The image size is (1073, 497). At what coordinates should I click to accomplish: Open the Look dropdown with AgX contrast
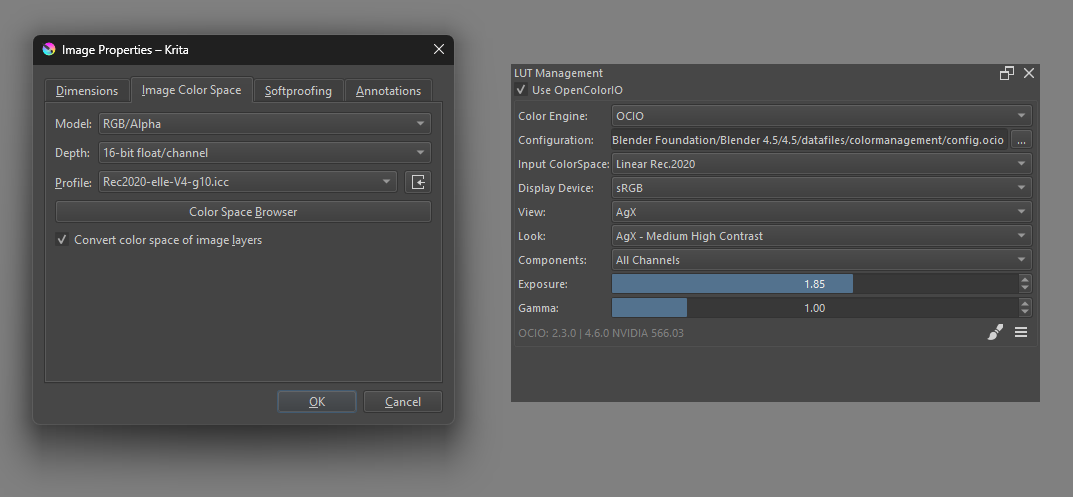(x=821, y=236)
